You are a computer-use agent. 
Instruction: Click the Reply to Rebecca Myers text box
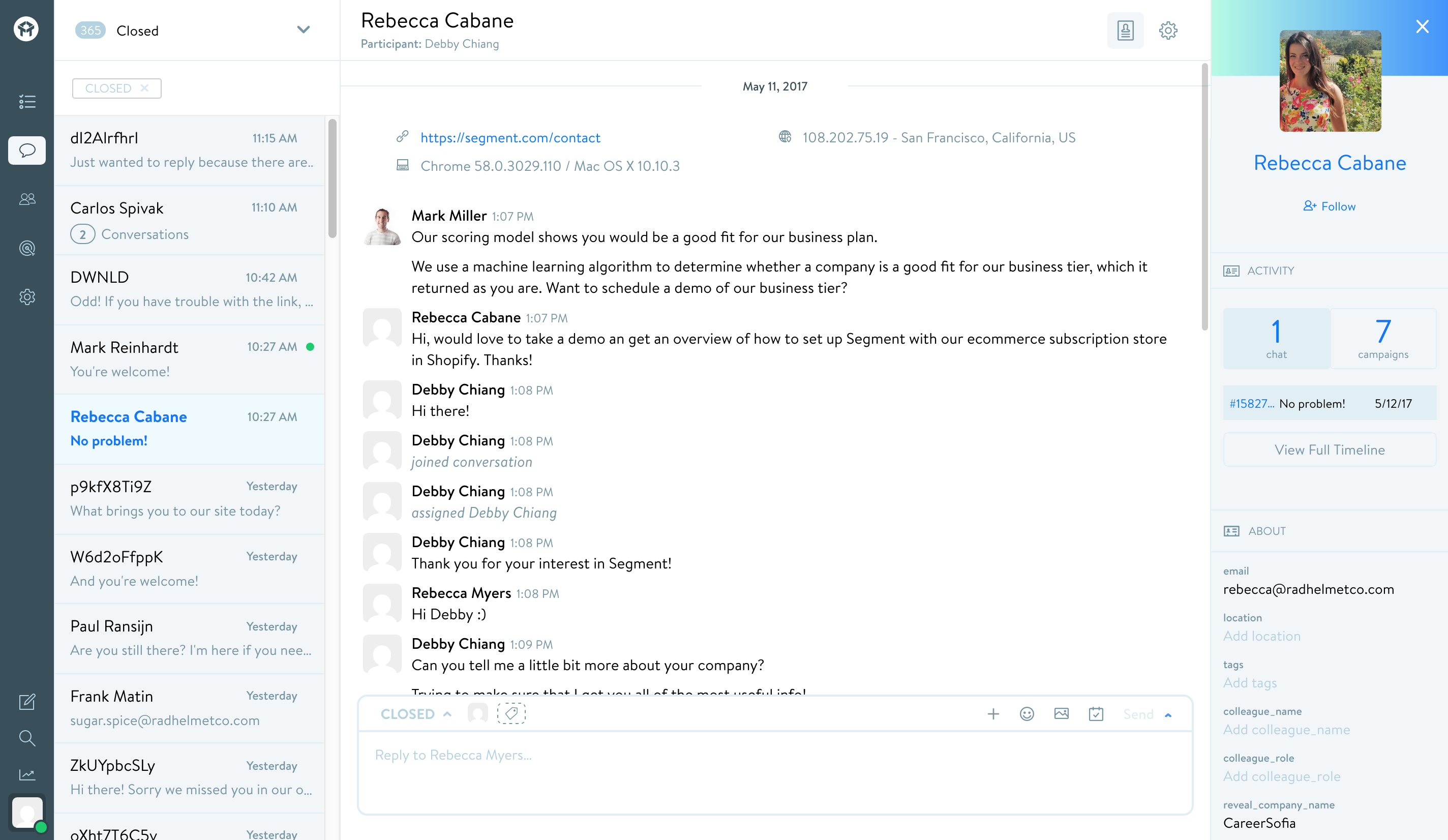click(774, 772)
